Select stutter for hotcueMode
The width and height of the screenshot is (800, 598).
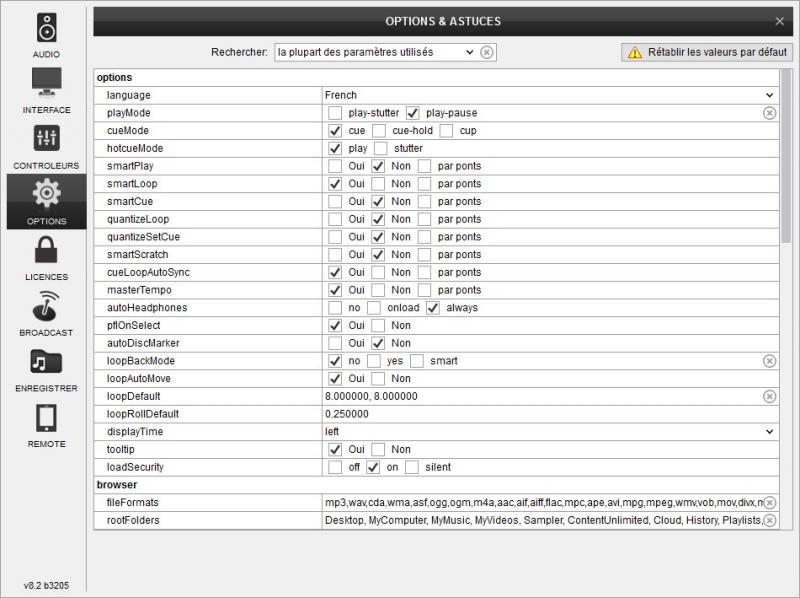coord(381,148)
